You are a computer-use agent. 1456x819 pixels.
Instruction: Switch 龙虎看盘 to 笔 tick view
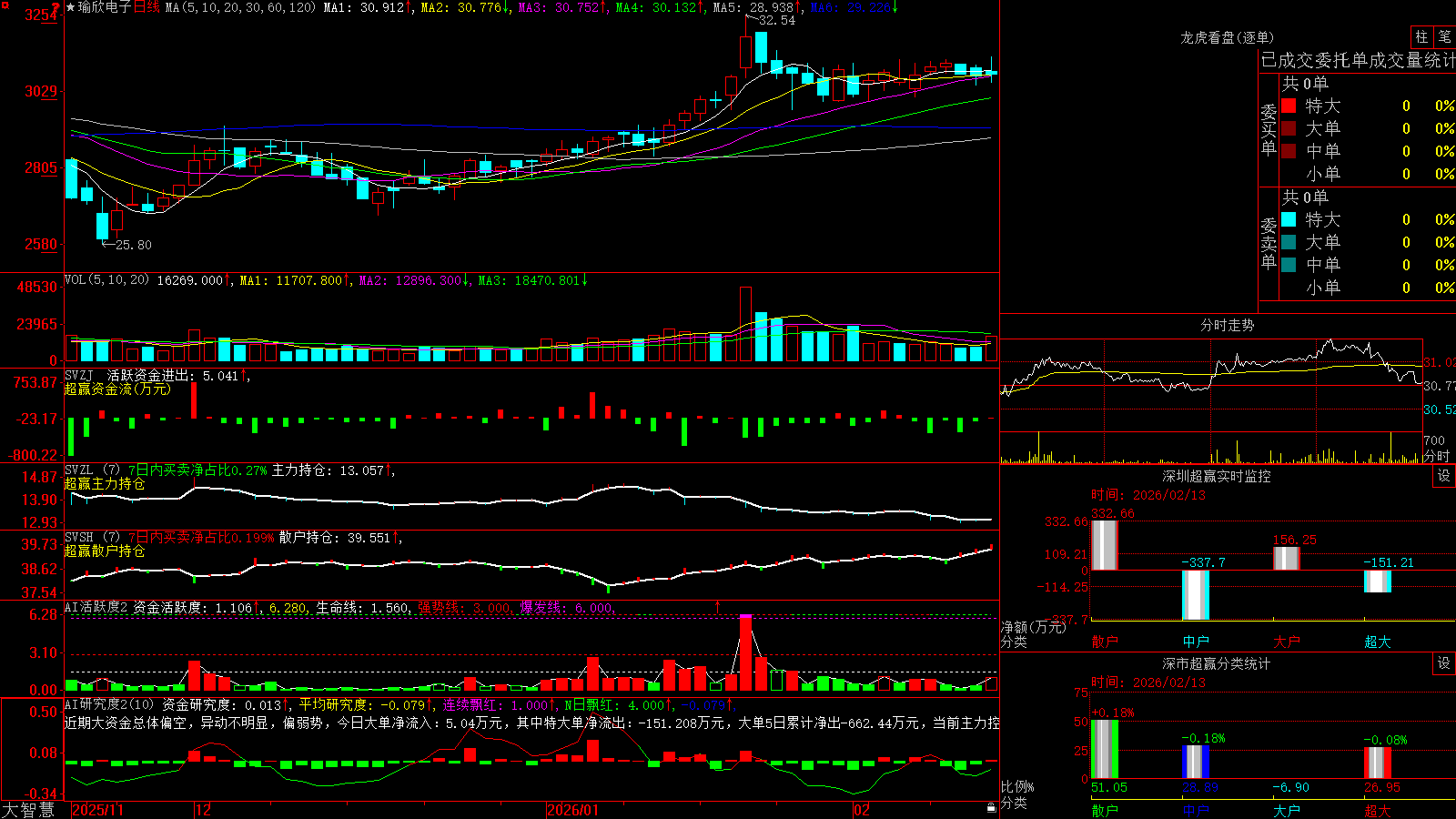click(x=1444, y=36)
